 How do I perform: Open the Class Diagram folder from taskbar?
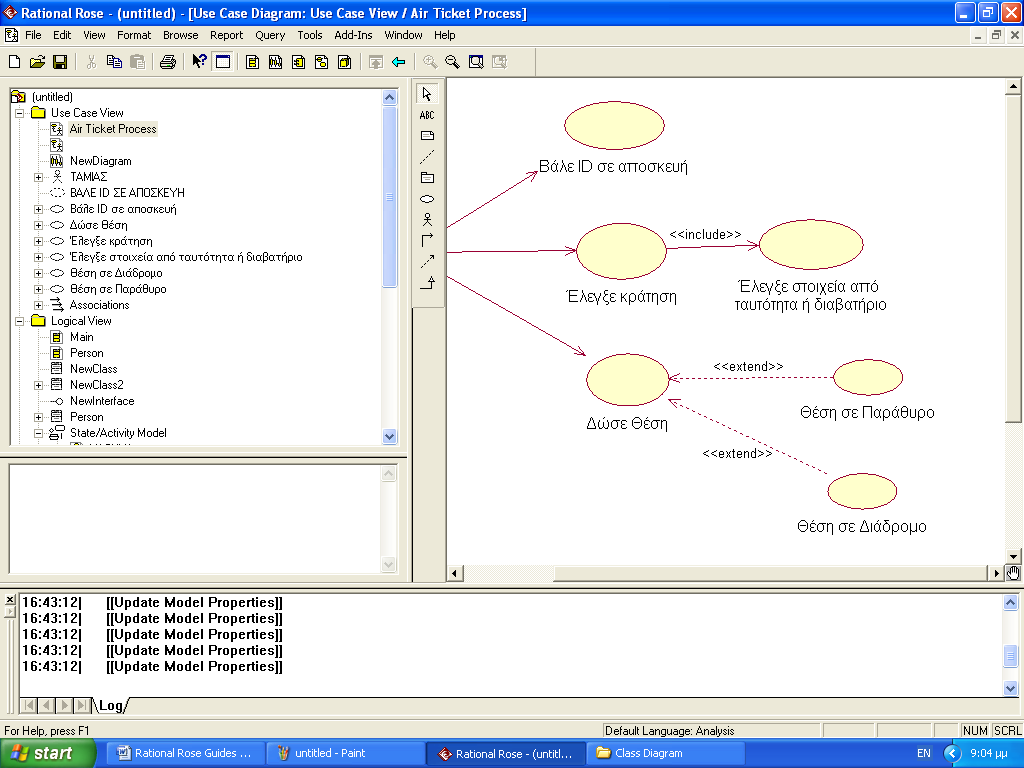(x=665, y=754)
